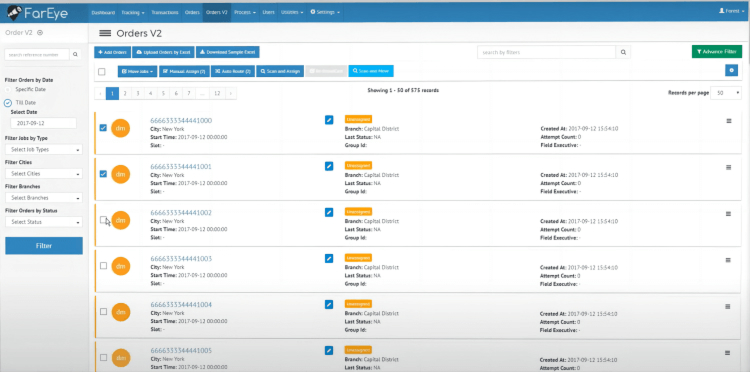
Task: Click the dm avatar of order 6666333344441000
Action: point(121,128)
